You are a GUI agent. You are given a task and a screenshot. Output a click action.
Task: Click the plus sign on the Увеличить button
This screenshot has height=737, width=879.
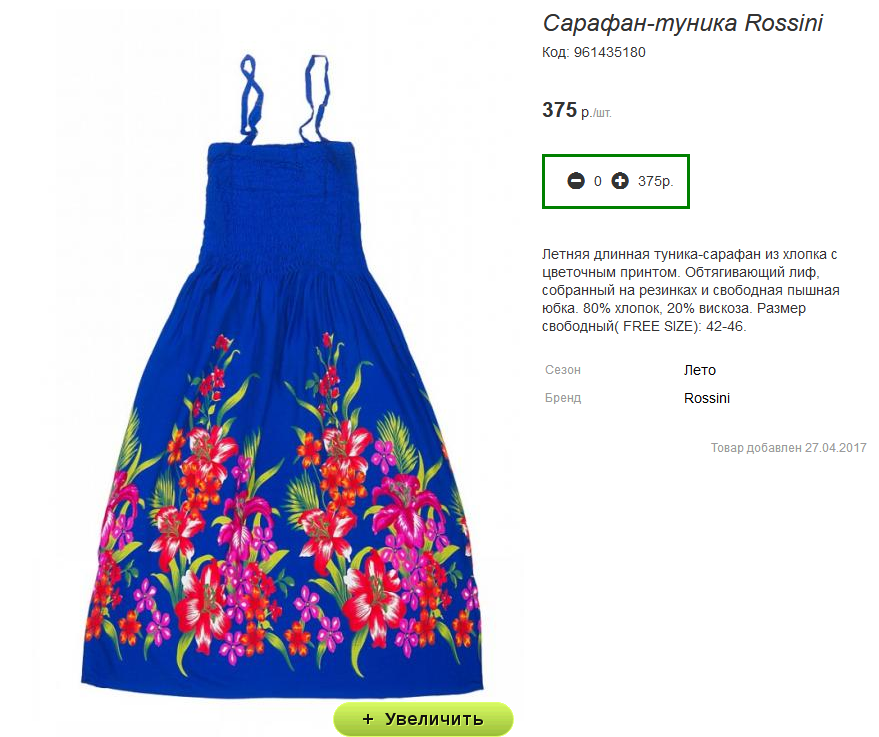(368, 719)
